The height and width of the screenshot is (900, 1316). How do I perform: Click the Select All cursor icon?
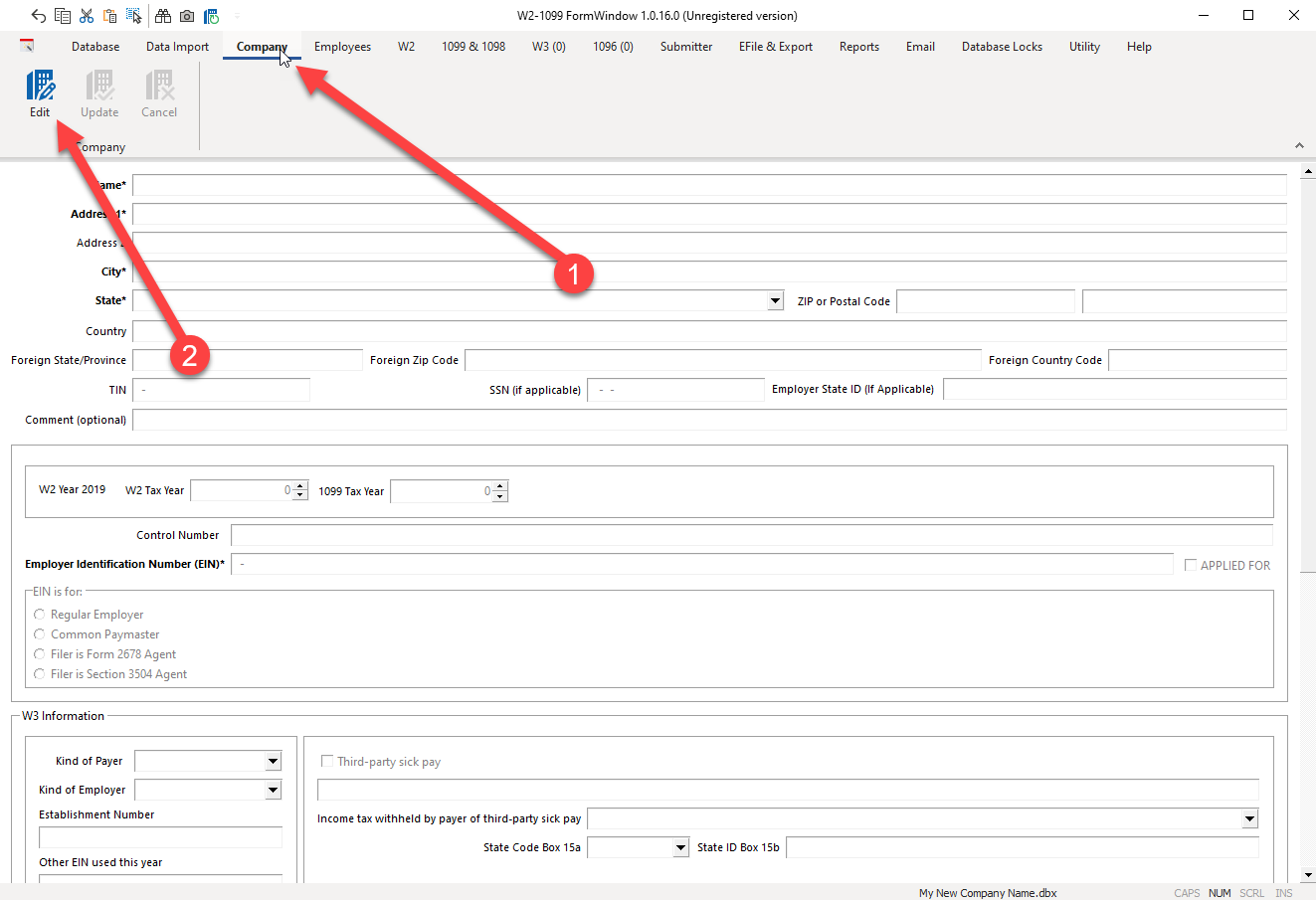click(x=134, y=16)
